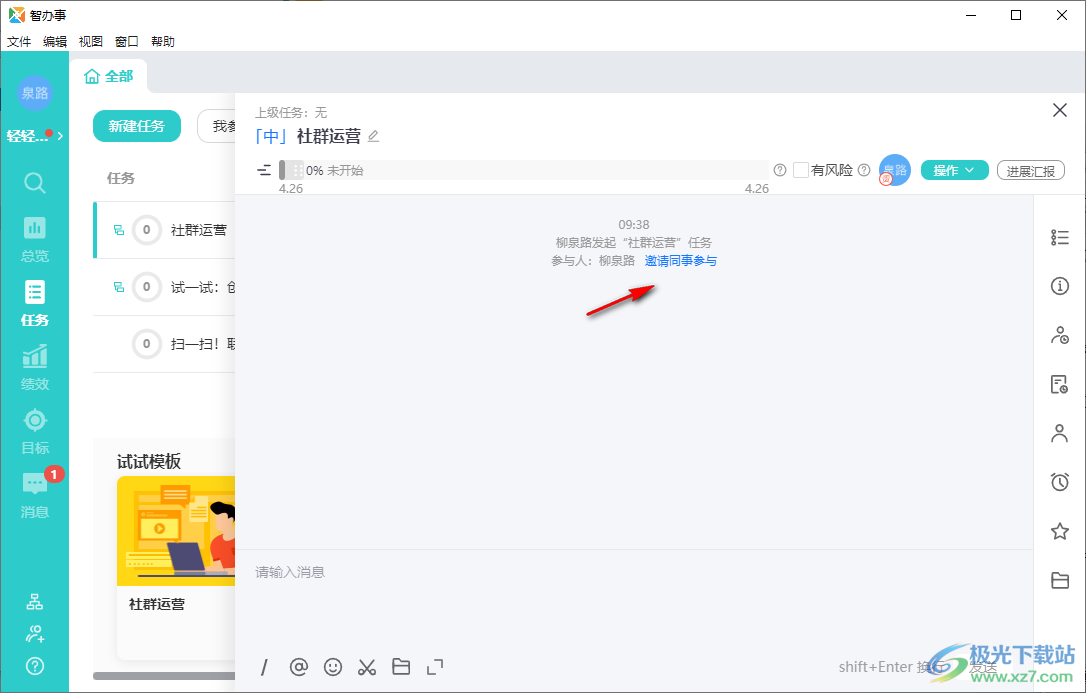This screenshot has width=1086, height=693.
Task: Click the 我参 filter button
Action: [x=217, y=126]
